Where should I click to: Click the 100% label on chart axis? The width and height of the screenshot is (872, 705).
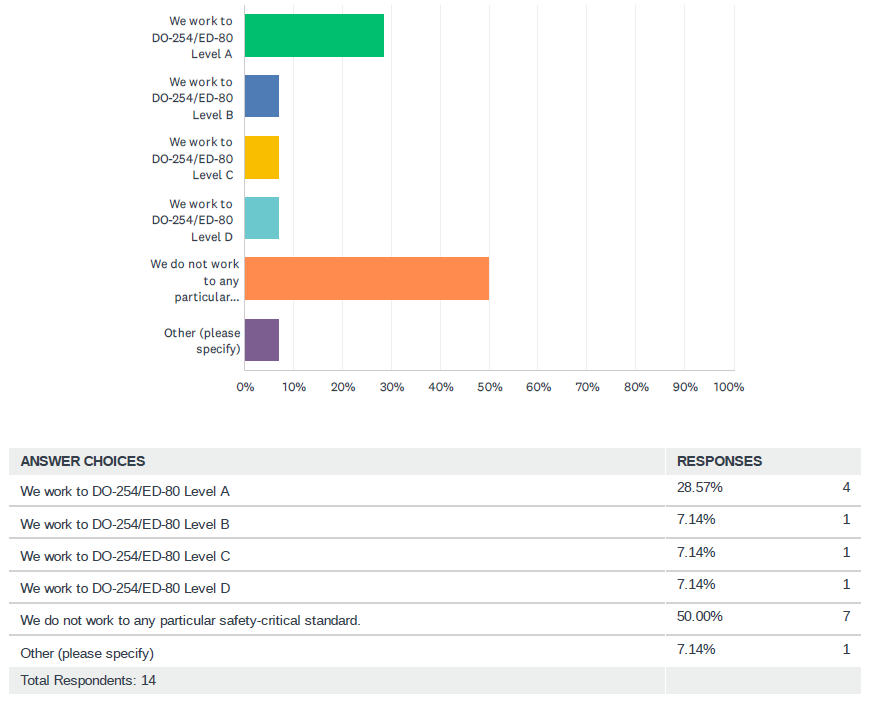tap(729, 387)
